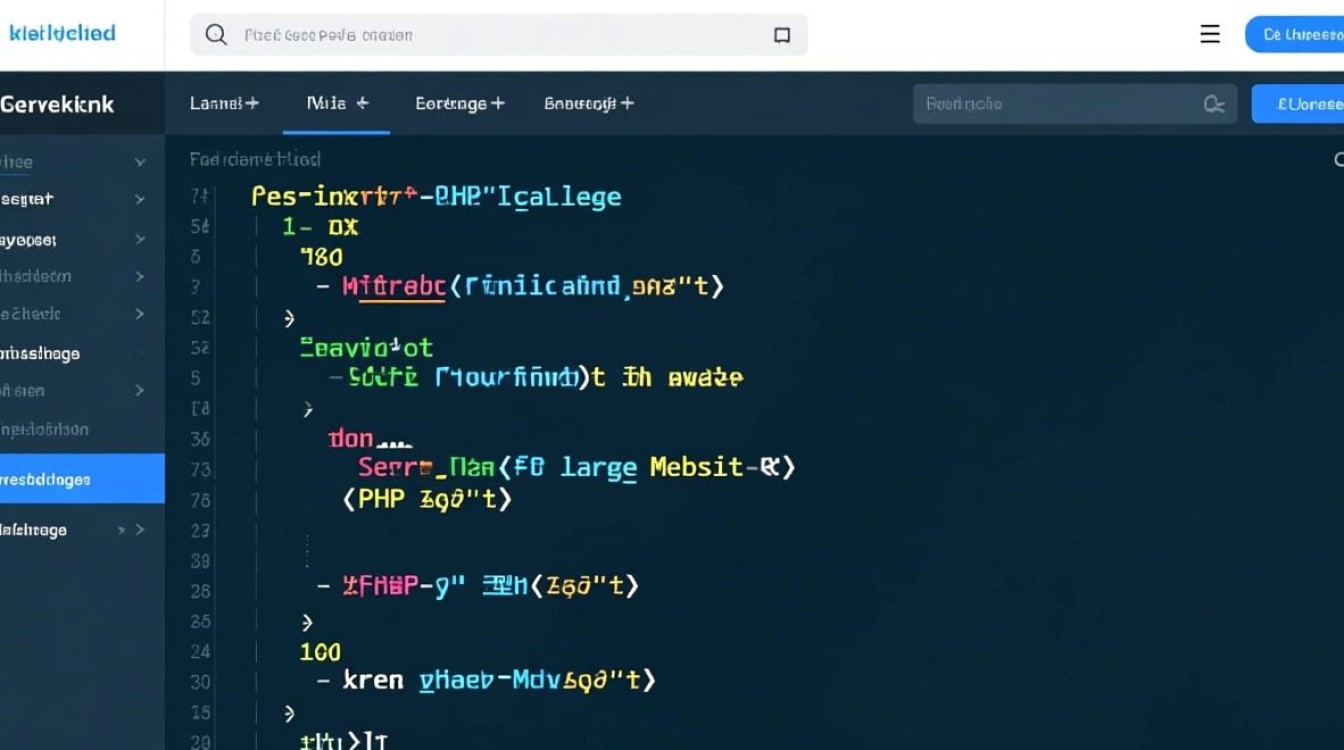The image size is (1344, 750).
Task: Expand the chevron next to the segtat sidebar item
Action: click(x=140, y=200)
